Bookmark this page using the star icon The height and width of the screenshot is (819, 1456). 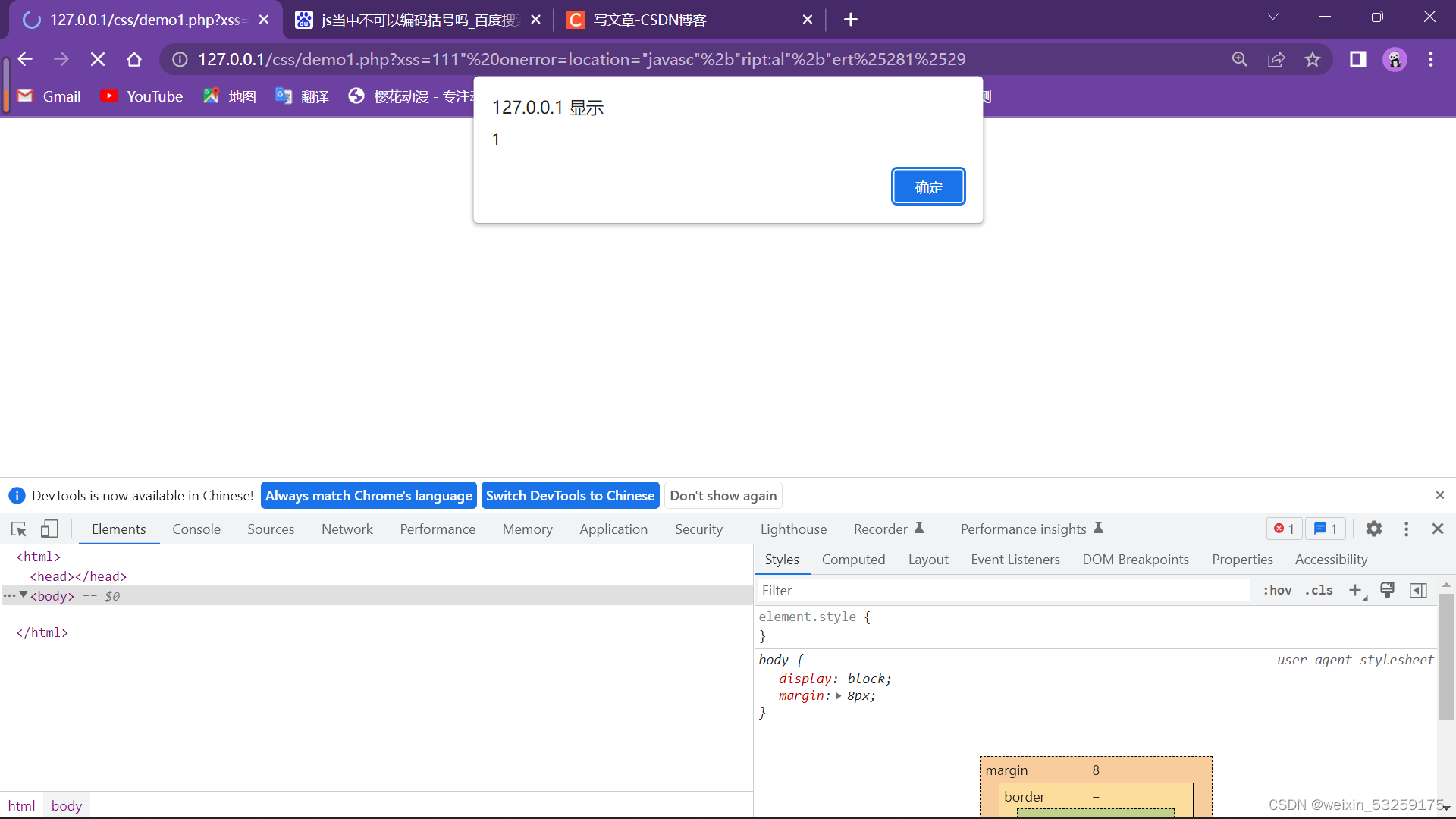1313,59
